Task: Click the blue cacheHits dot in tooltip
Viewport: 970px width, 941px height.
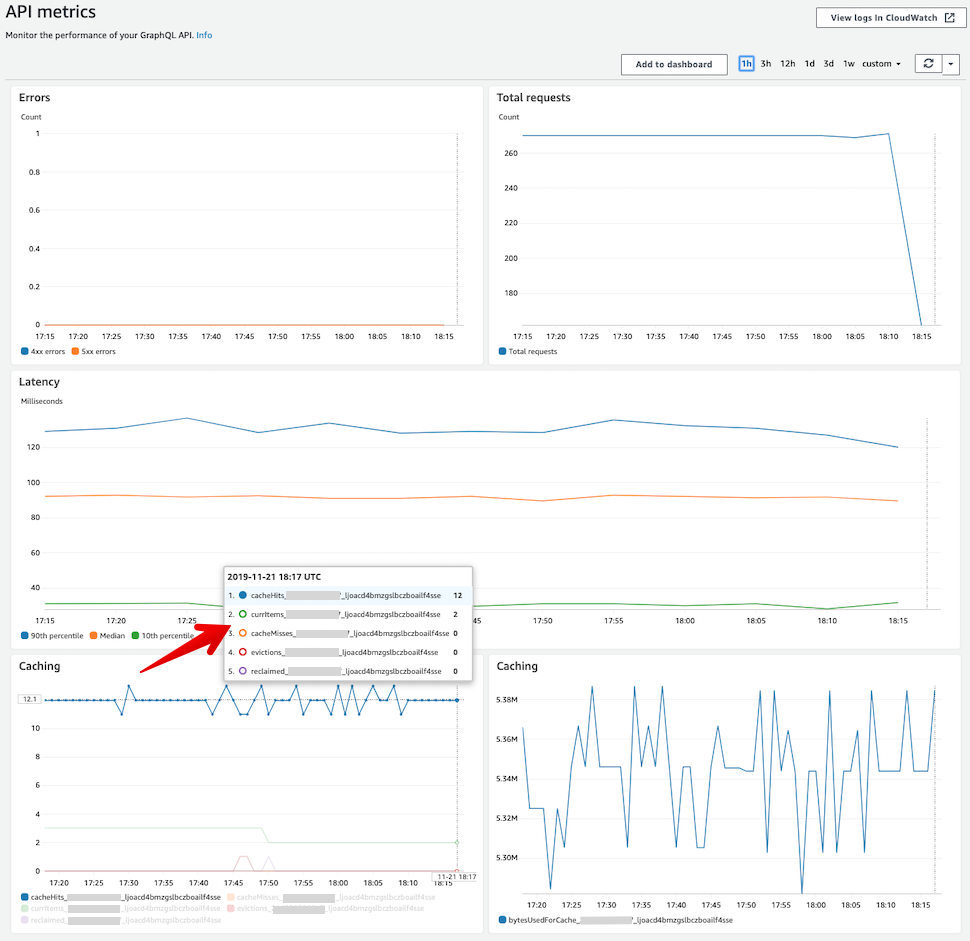Action: click(x=243, y=595)
